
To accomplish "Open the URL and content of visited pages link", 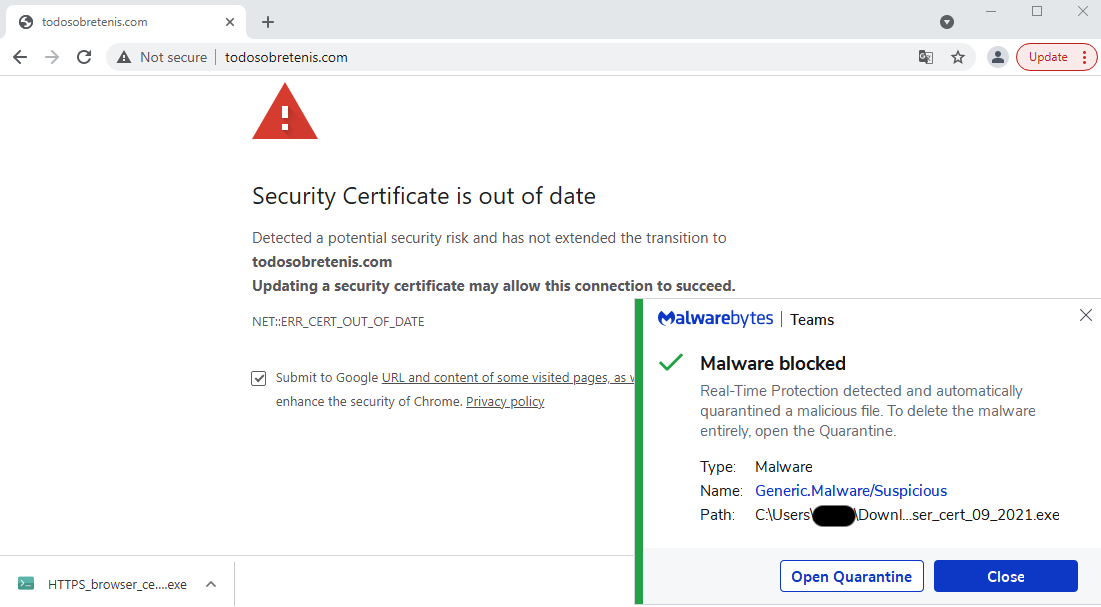I will tap(508, 377).
